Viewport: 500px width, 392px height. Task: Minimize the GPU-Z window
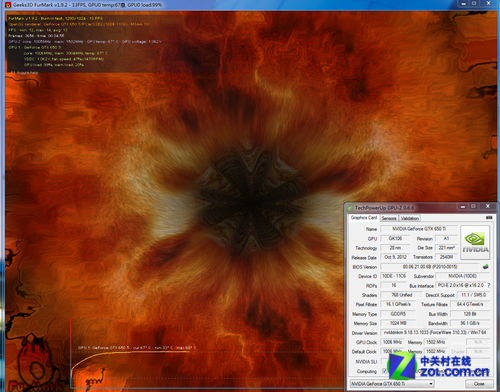(462, 207)
